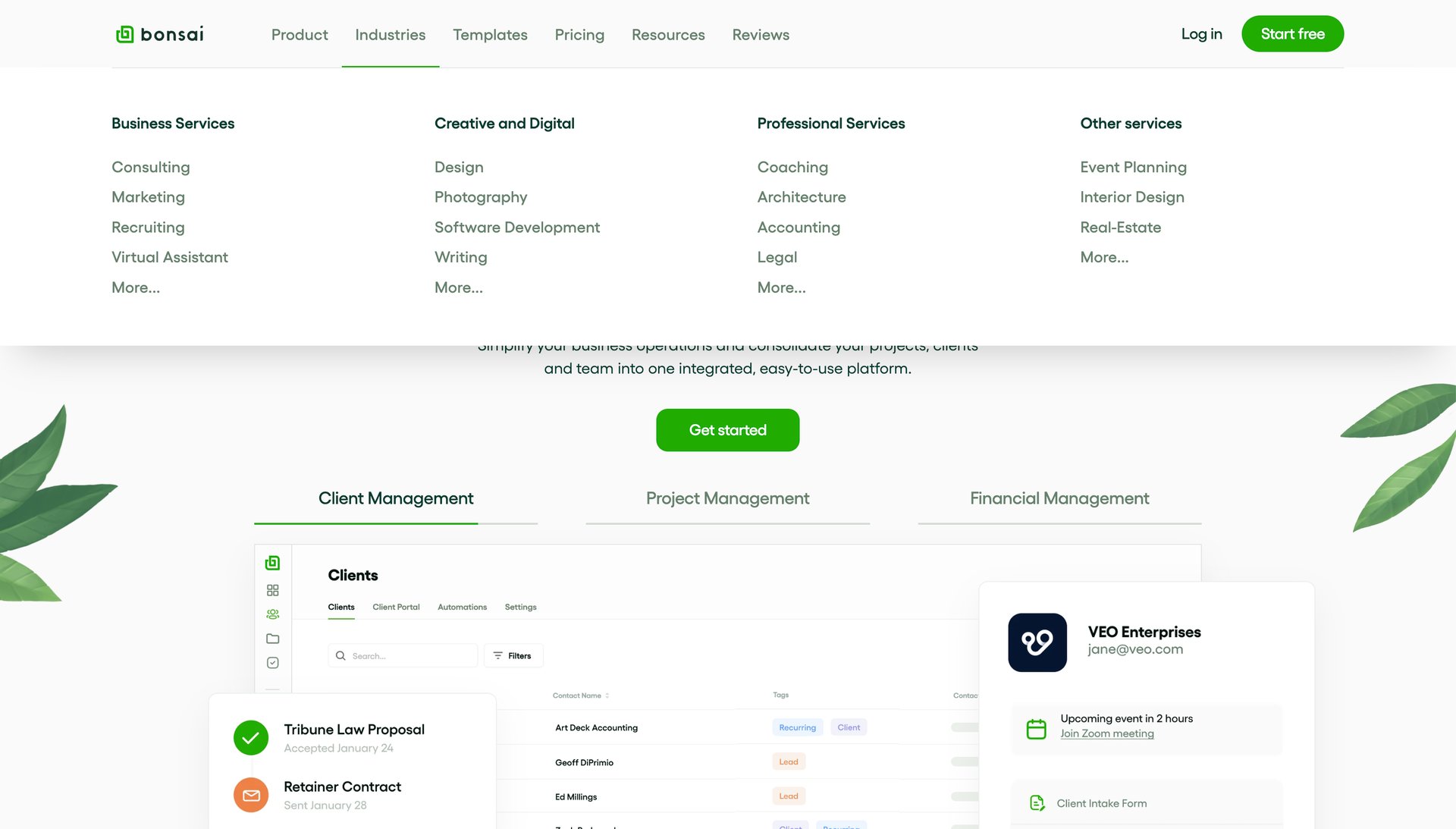
Task: Open the dashboard grid icon in the sidebar
Action: 272,589
